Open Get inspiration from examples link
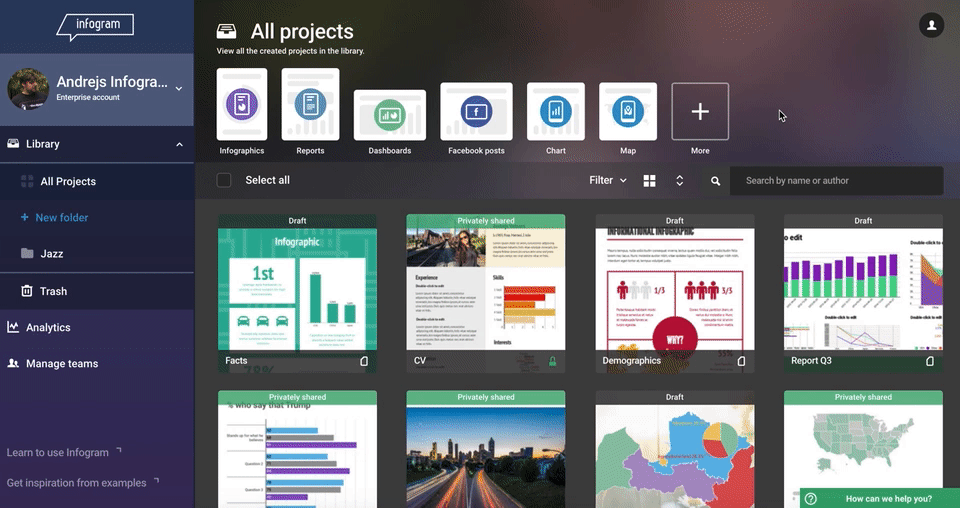Viewport: 960px width, 508px height. (x=83, y=482)
